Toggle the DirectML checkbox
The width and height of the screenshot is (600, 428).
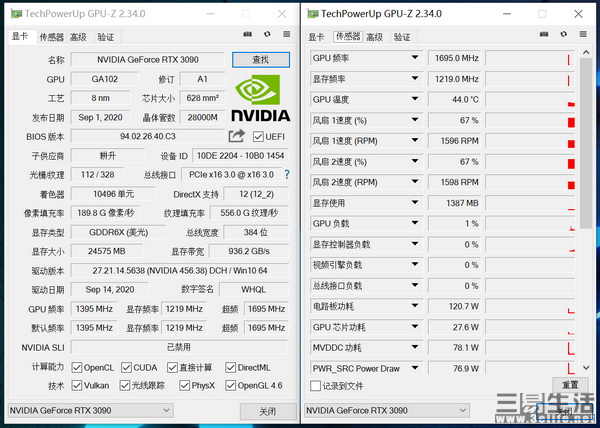point(230,368)
